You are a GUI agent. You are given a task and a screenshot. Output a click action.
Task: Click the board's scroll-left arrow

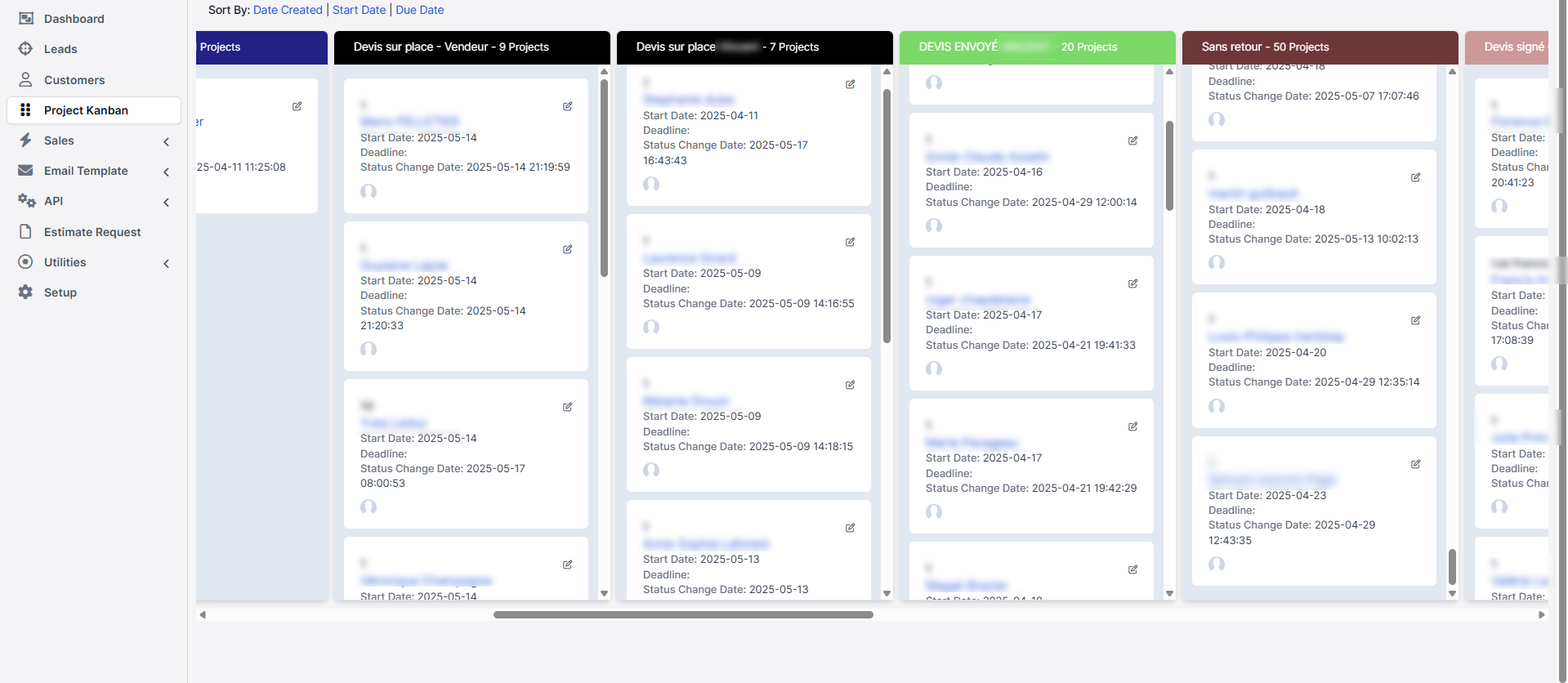click(x=203, y=615)
